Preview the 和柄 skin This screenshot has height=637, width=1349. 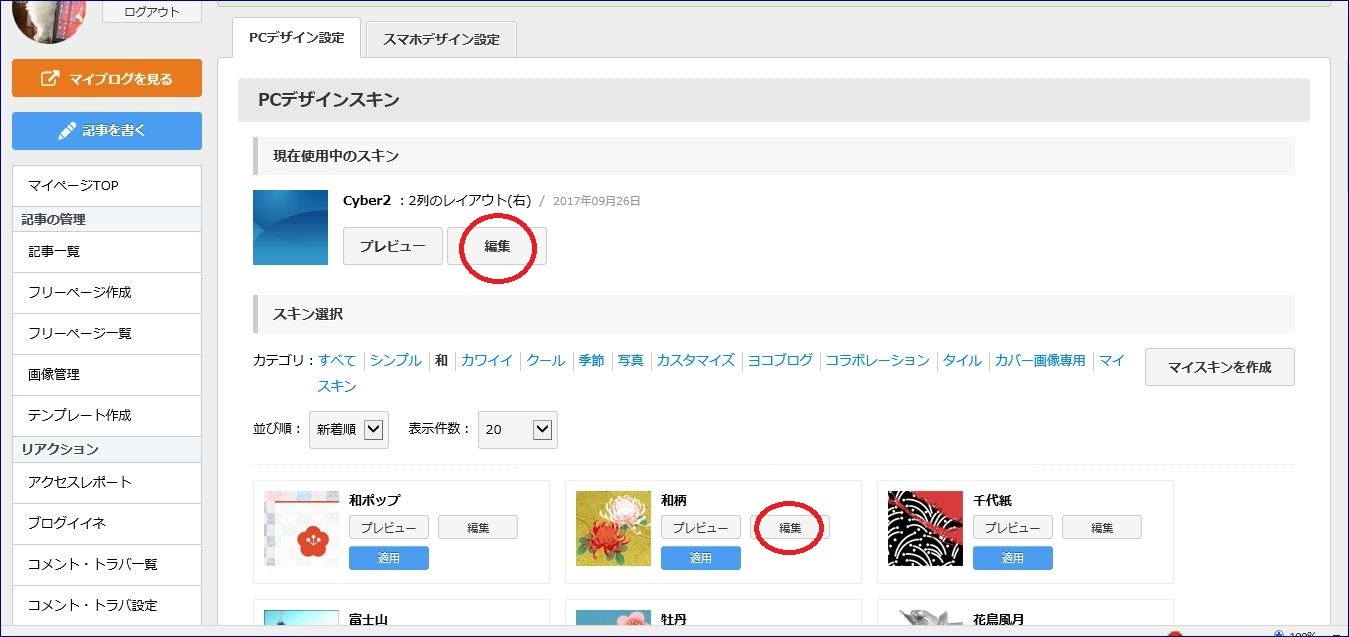click(x=701, y=527)
